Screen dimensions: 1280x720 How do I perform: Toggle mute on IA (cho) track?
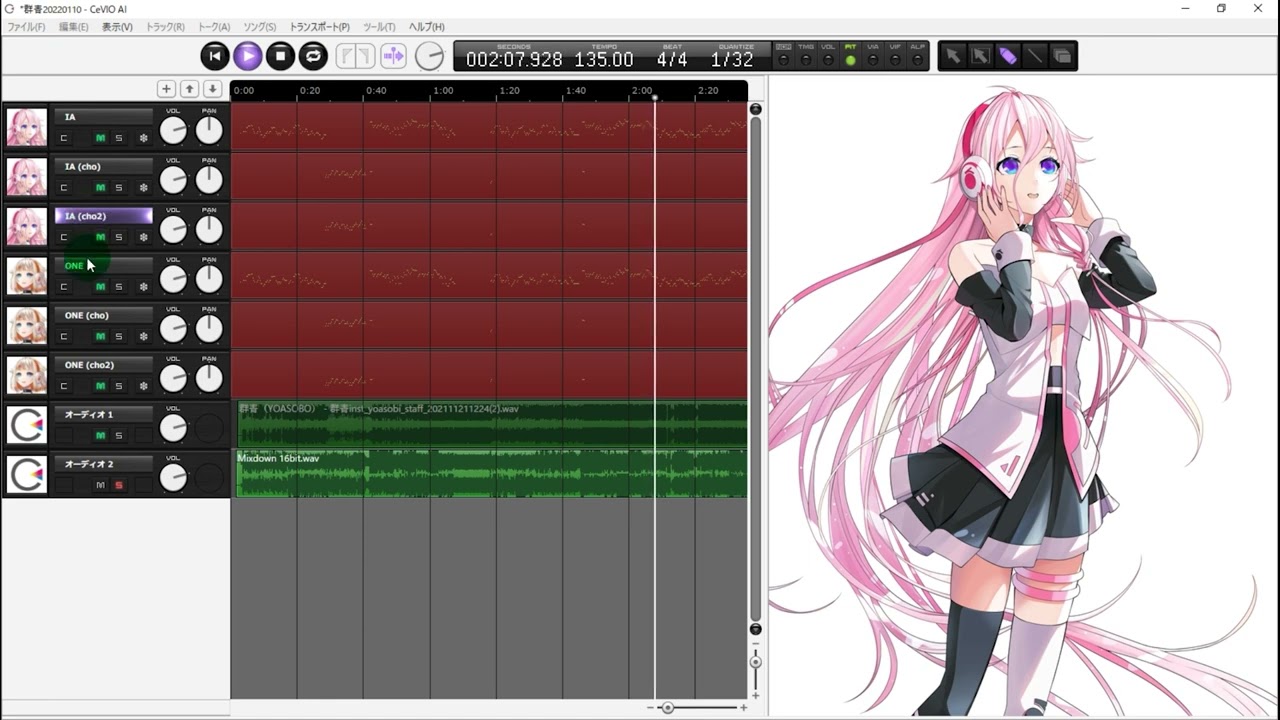click(100, 187)
